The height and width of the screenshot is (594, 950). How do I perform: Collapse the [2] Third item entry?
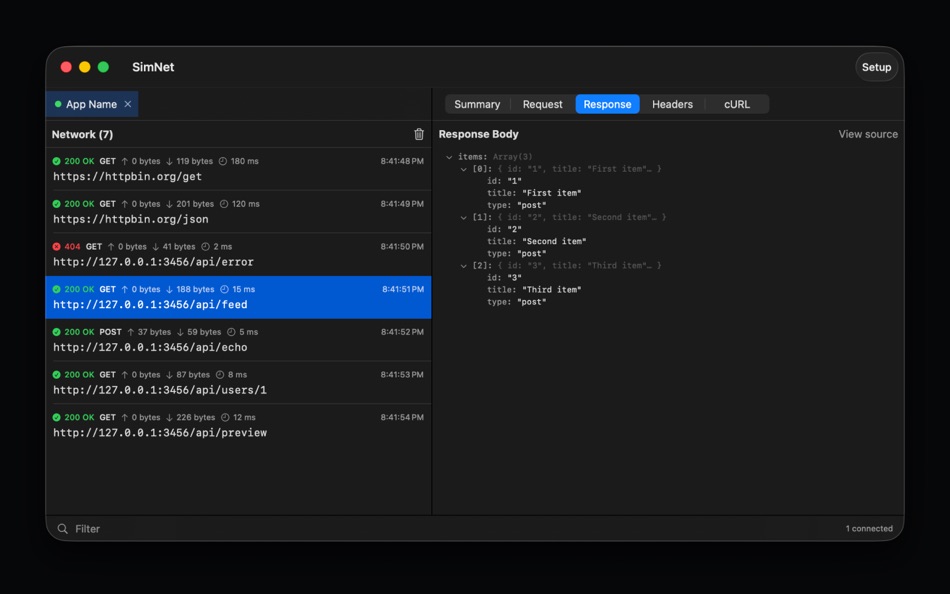[x=463, y=265]
